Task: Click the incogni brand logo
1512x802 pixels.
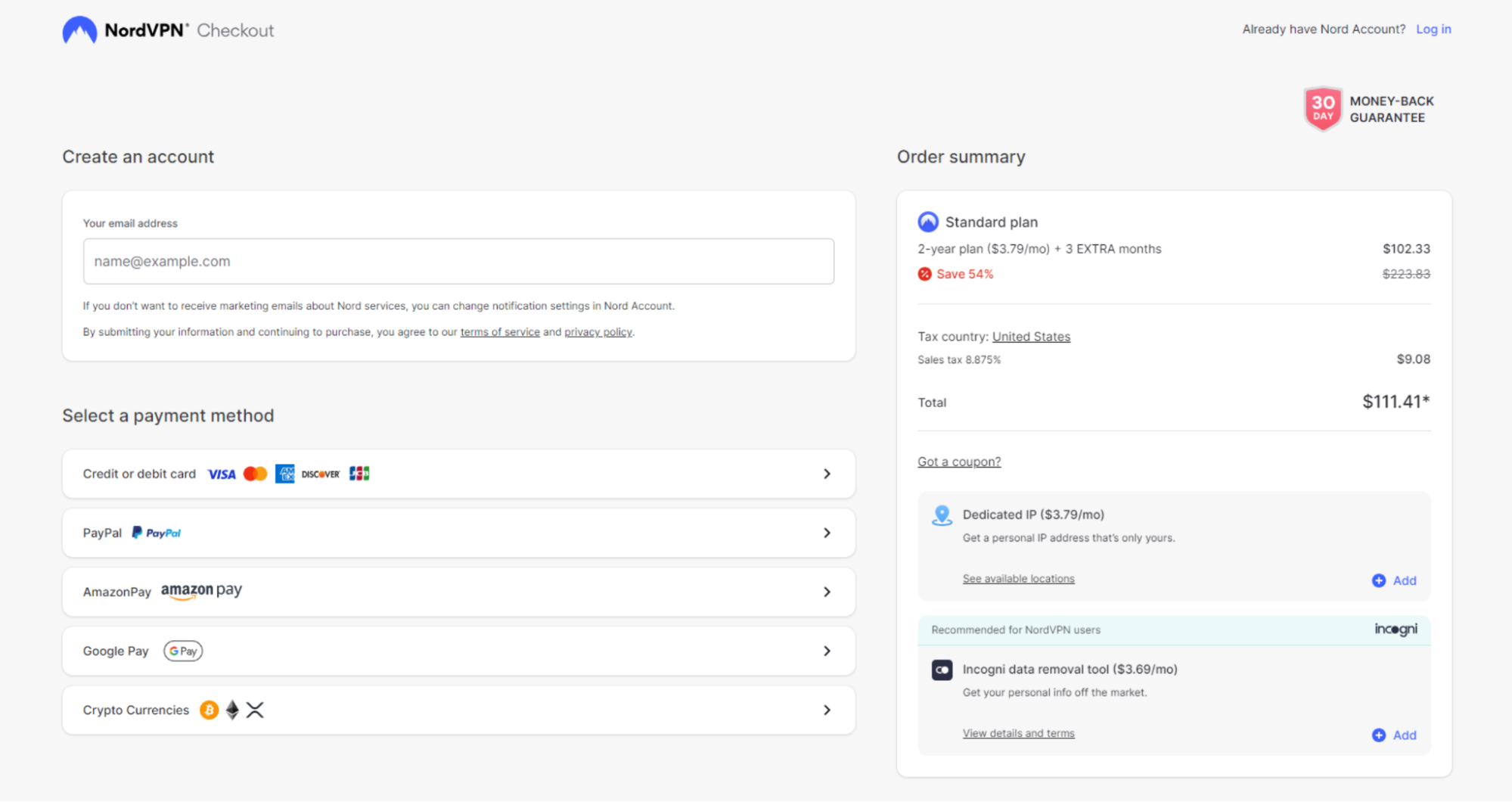Action: pos(1396,629)
